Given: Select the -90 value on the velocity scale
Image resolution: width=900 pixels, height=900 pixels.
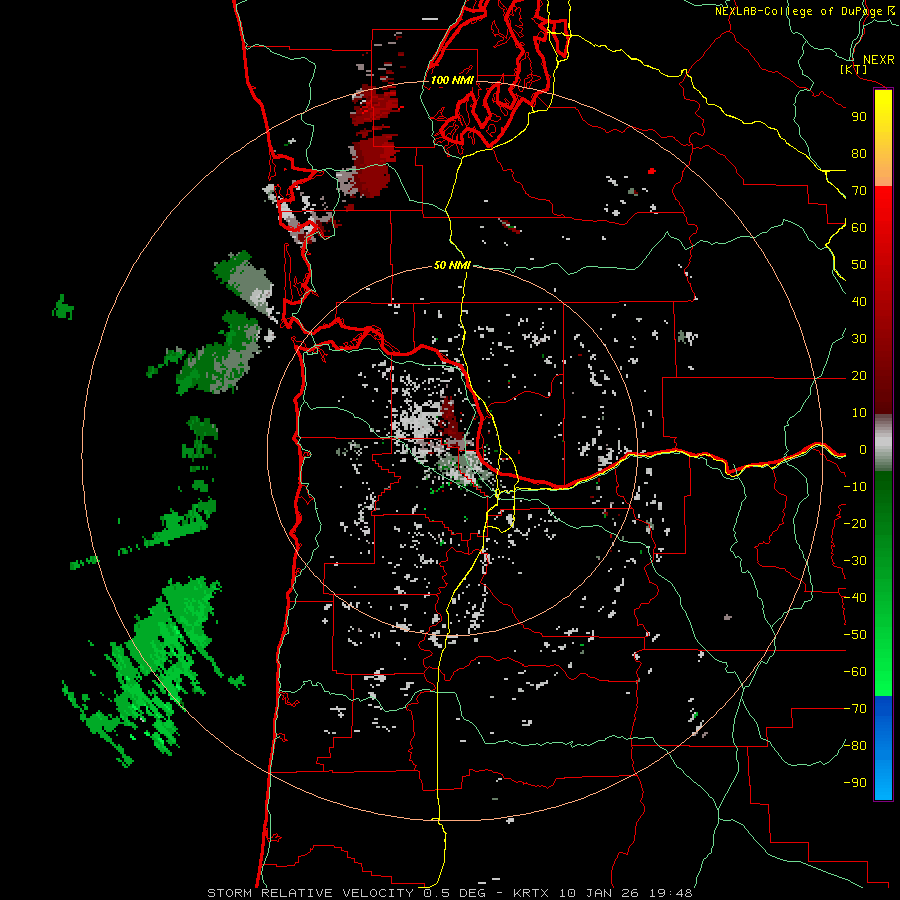Looking at the screenshot, I should [x=855, y=783].
